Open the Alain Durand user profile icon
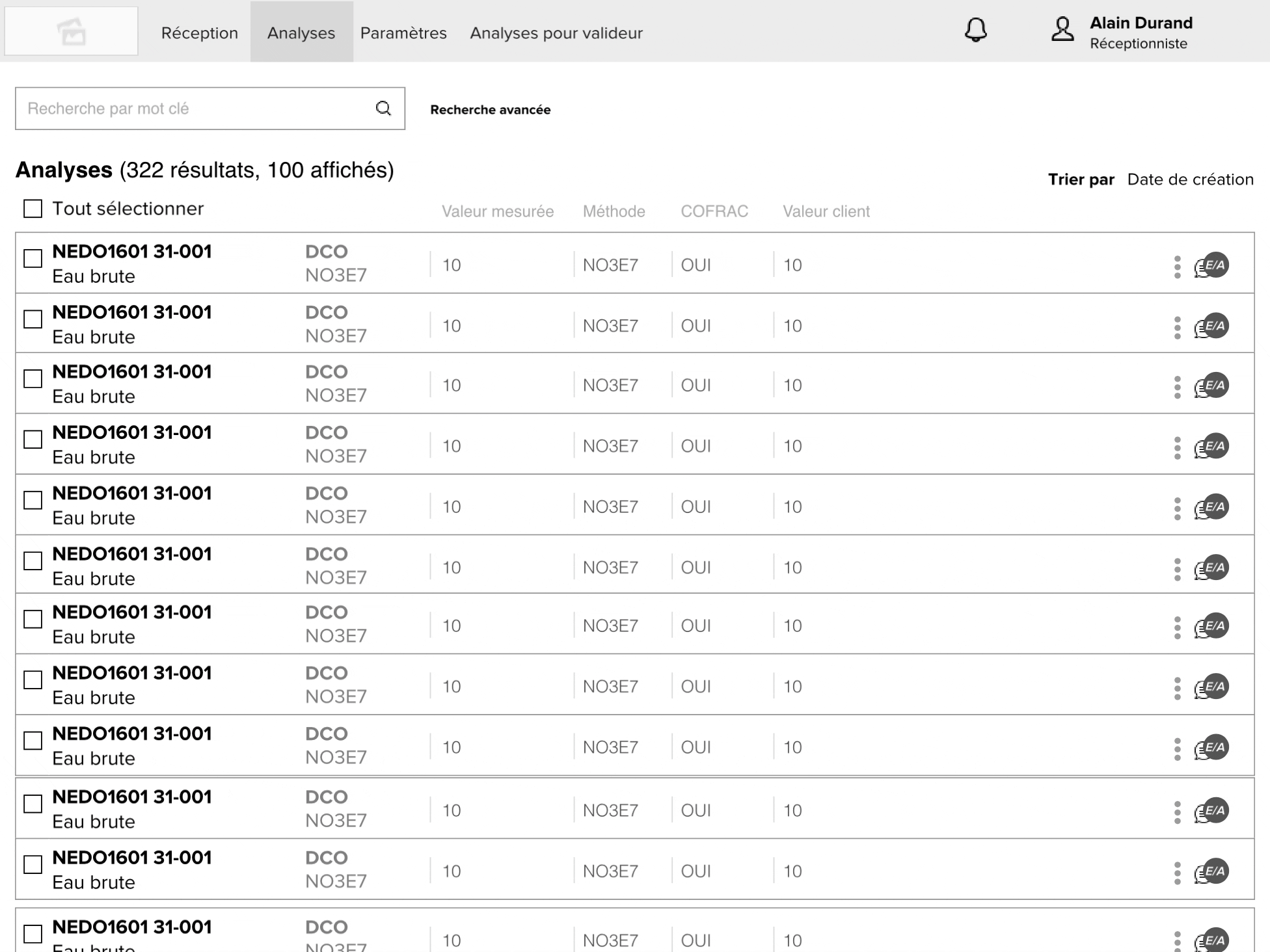Viewport: 1270px width, 952px height. 1062,30
